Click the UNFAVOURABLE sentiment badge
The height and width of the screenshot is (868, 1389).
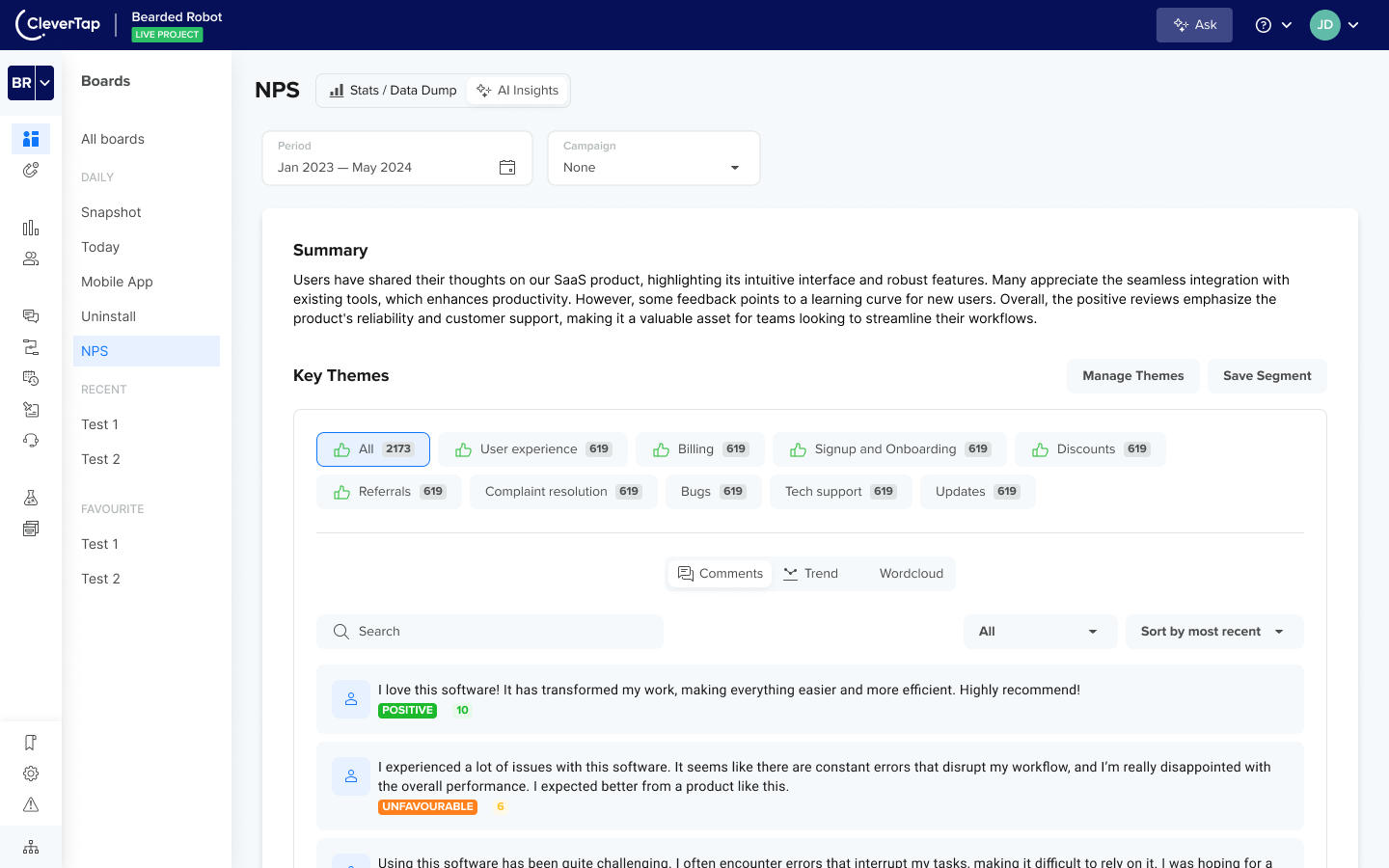(x=427, y=807)
